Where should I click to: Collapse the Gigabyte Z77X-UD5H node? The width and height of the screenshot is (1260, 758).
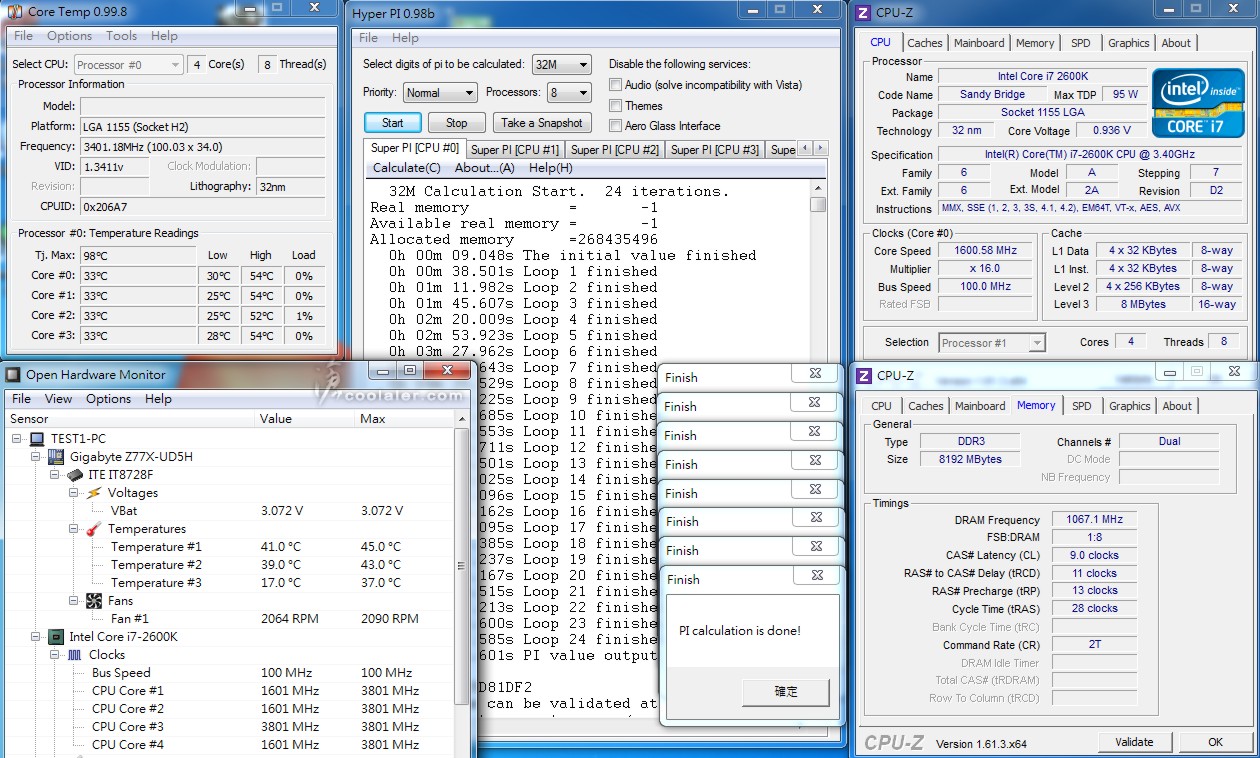37,457
